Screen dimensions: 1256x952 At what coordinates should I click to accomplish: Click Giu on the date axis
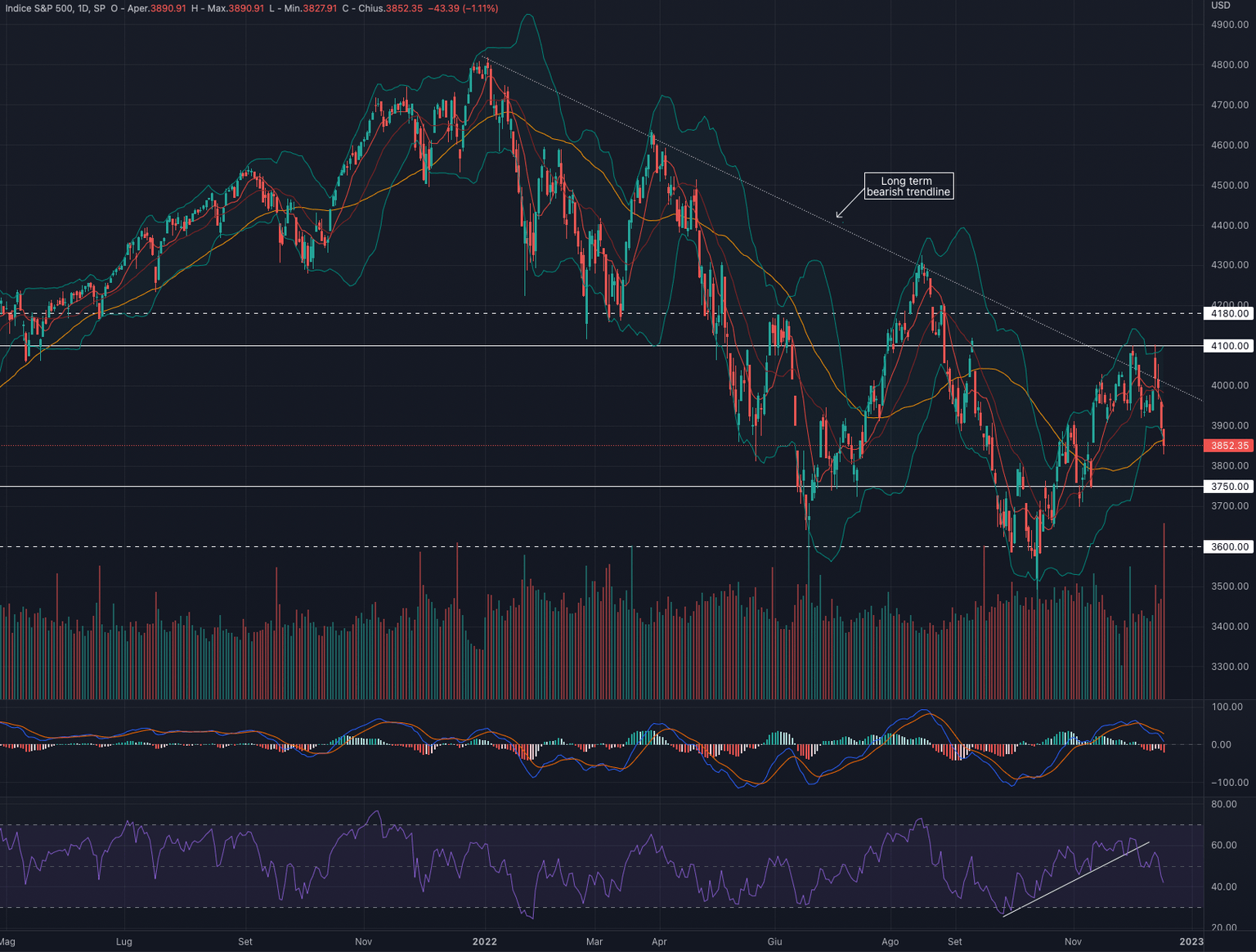coord(776,942)
